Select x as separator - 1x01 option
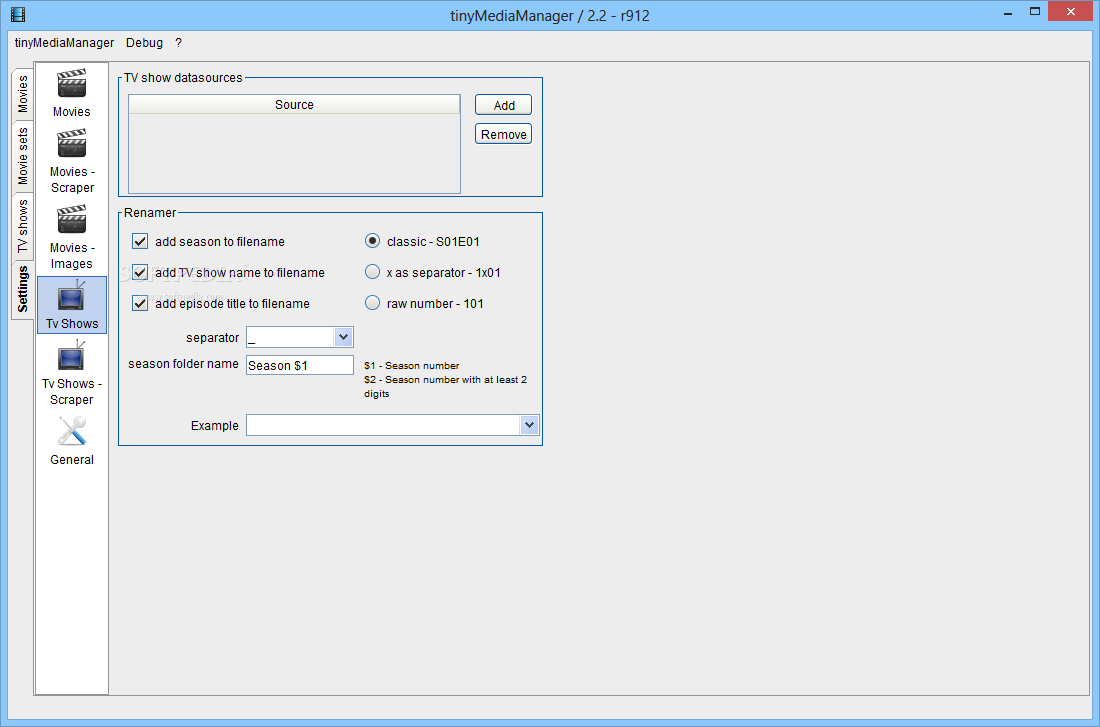The width and height of the screenshot is (1100, 727). [x=373, y=272]
